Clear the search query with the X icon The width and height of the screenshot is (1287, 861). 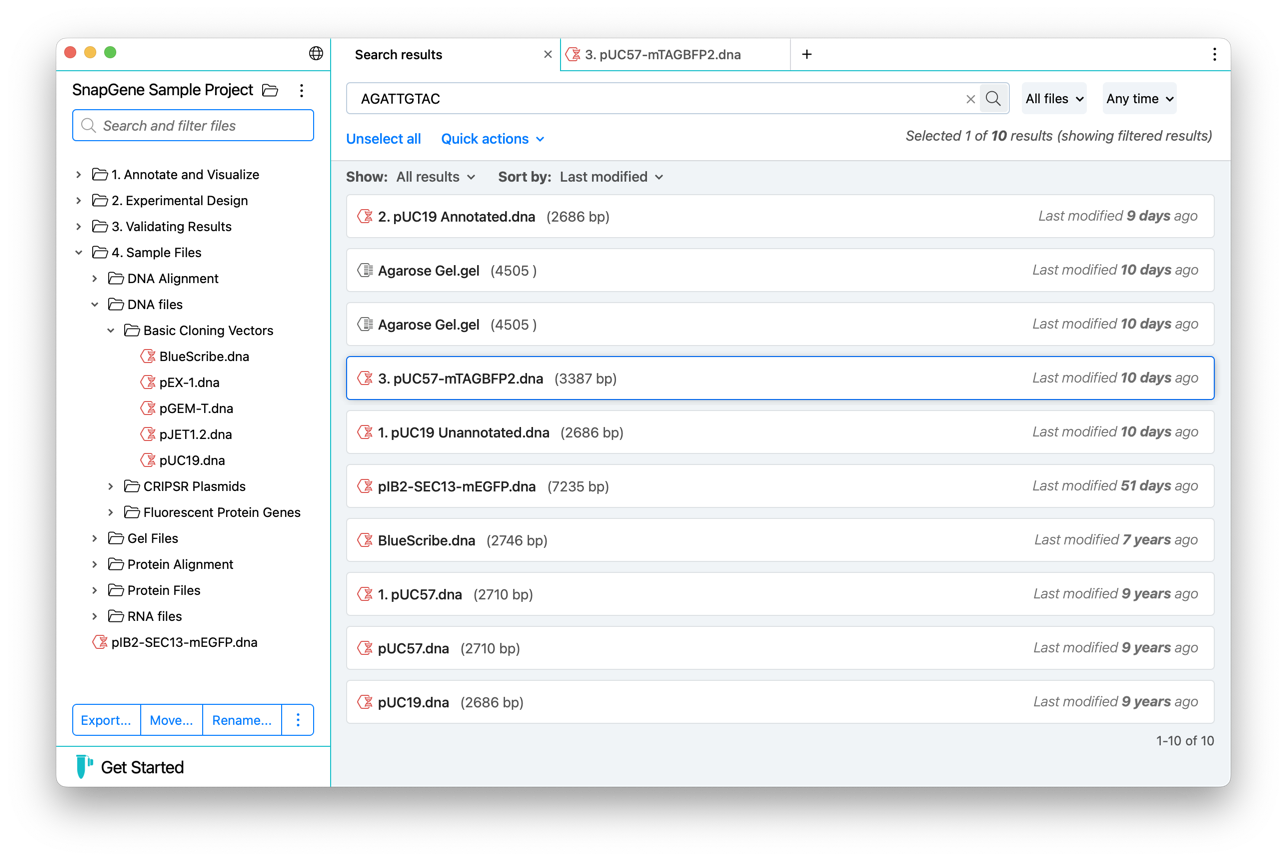(x=970, y=99)
